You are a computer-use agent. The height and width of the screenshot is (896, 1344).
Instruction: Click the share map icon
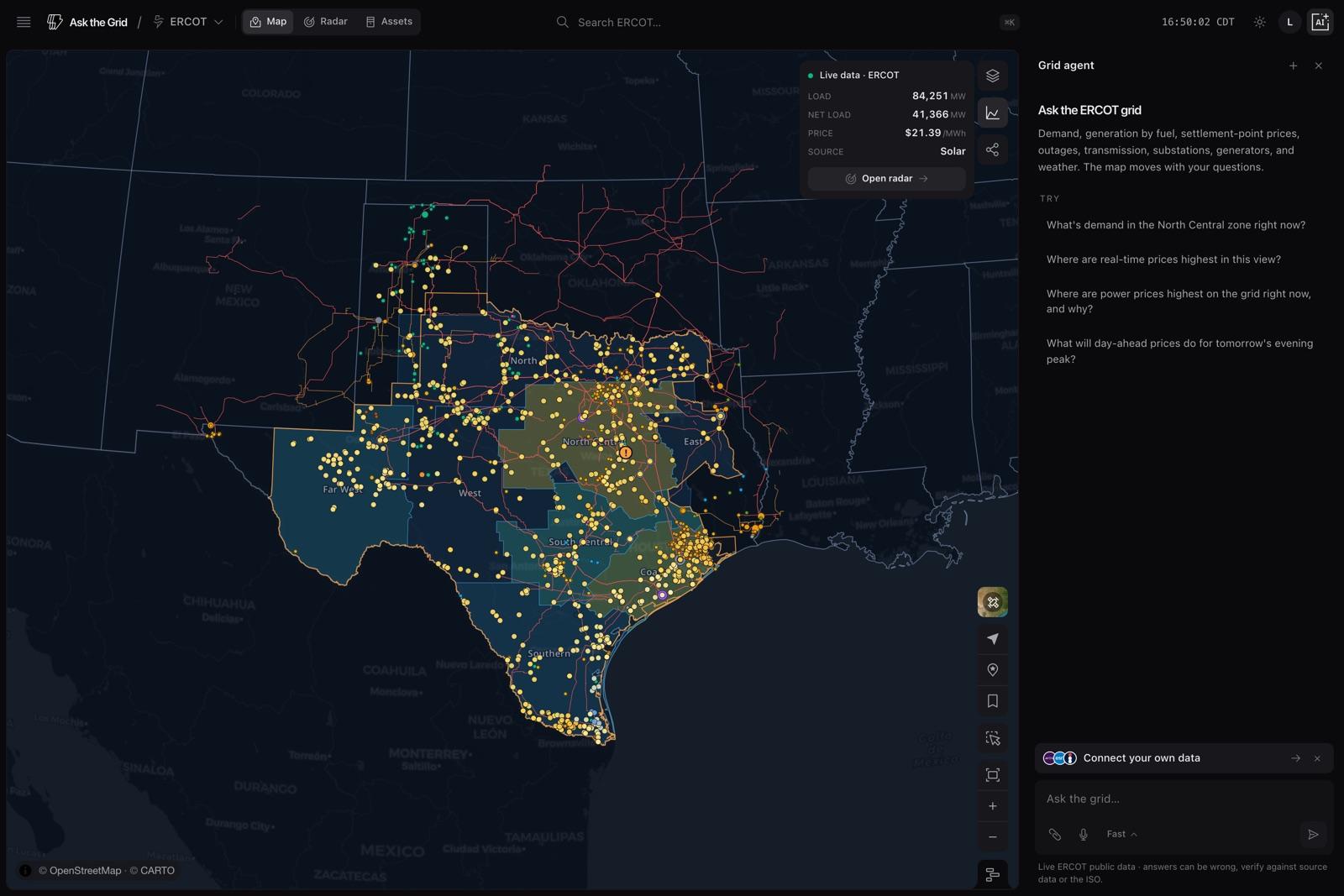[x=992, y=149]
